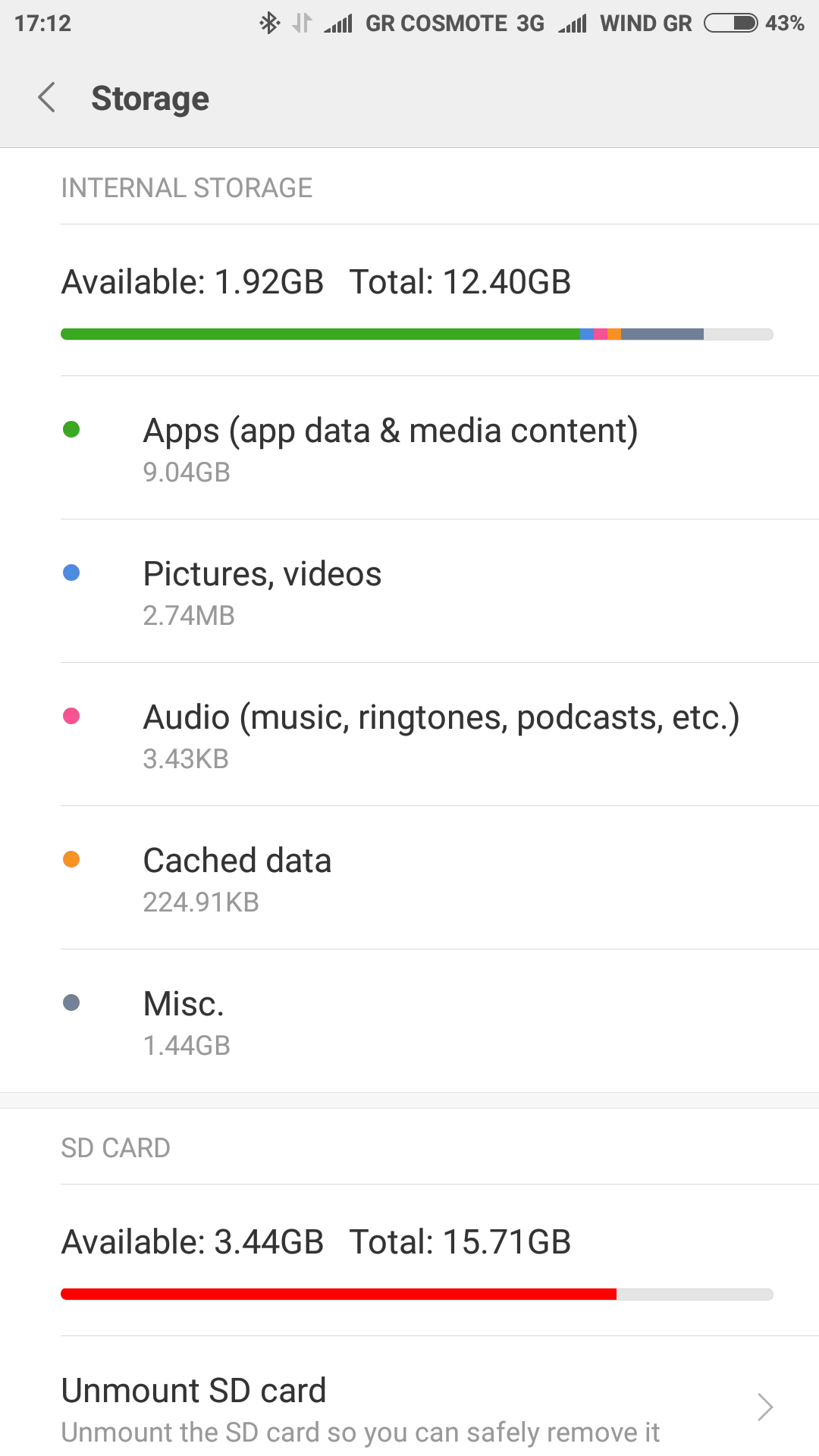
Task: Tap the orange Cached data dot
Action: click(71, 860)
